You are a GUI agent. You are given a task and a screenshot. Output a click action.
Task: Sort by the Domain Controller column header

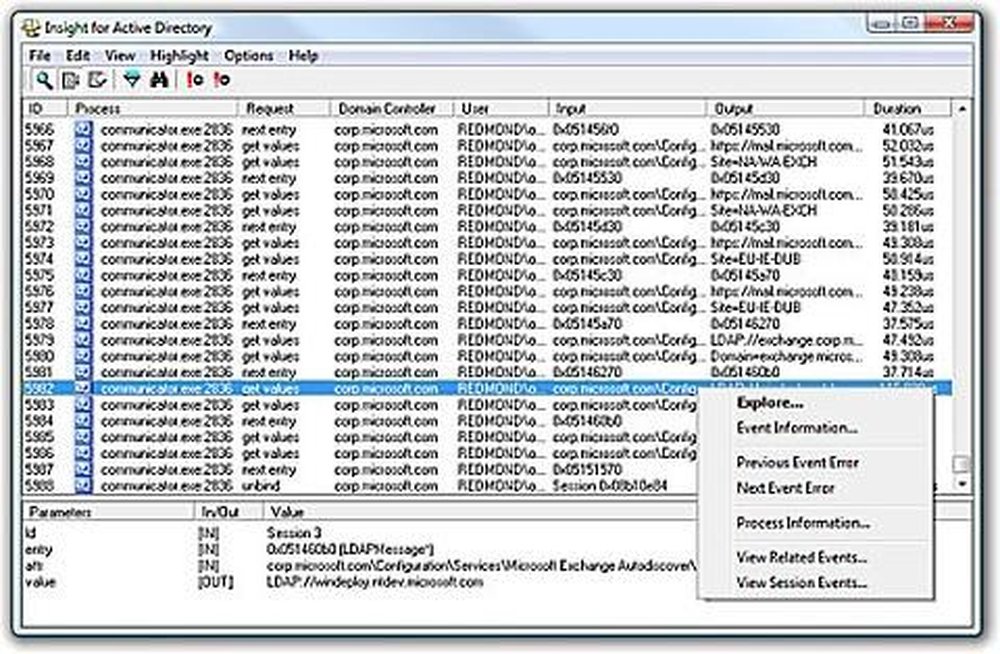coord(392,108)
